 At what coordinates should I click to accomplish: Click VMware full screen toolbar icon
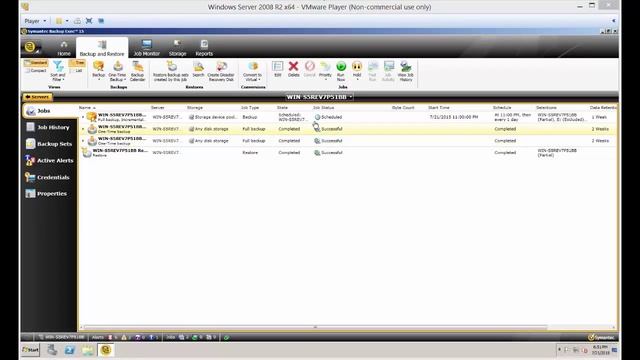(x=89, y=21)
